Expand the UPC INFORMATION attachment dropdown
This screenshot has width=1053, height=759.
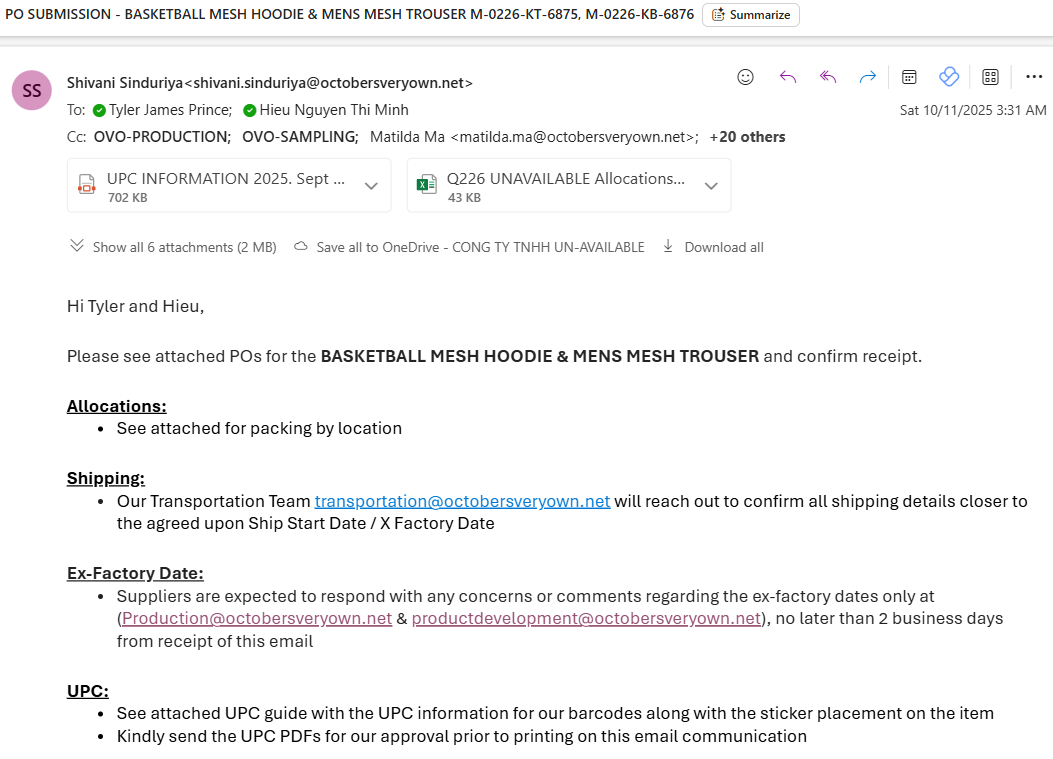coord(371,186)
